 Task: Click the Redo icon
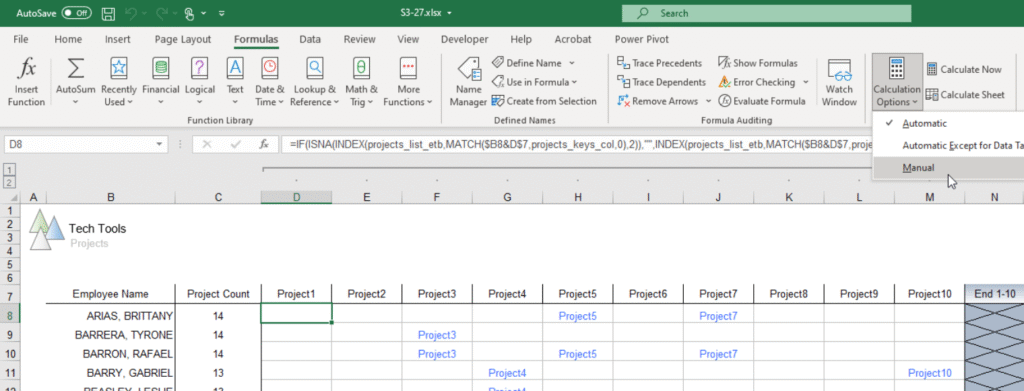[162, 13]
